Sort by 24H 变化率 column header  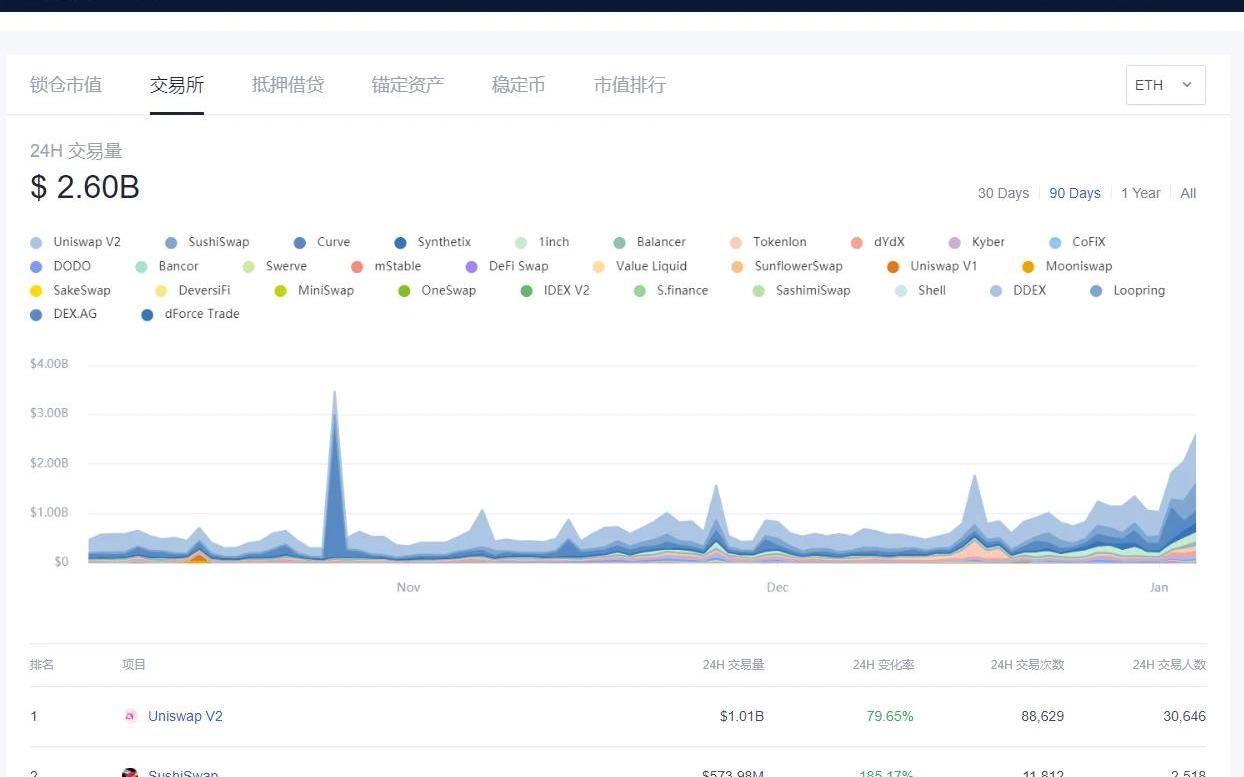pyautogui.click(x=883, y=665)
